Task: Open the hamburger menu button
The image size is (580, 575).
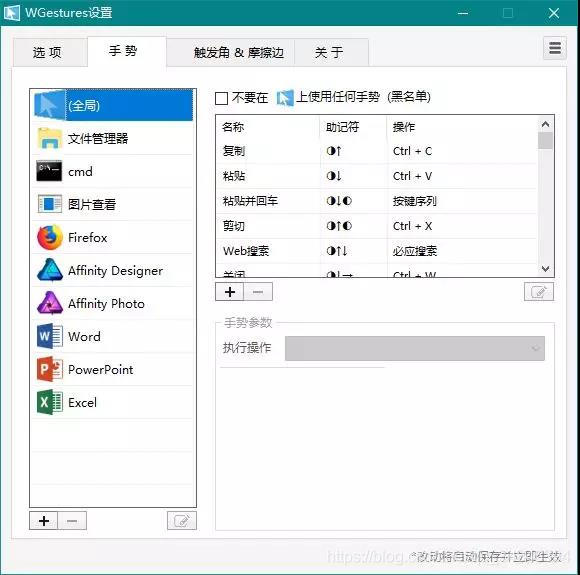Action: pyautogui.click(x=555, y=48)
